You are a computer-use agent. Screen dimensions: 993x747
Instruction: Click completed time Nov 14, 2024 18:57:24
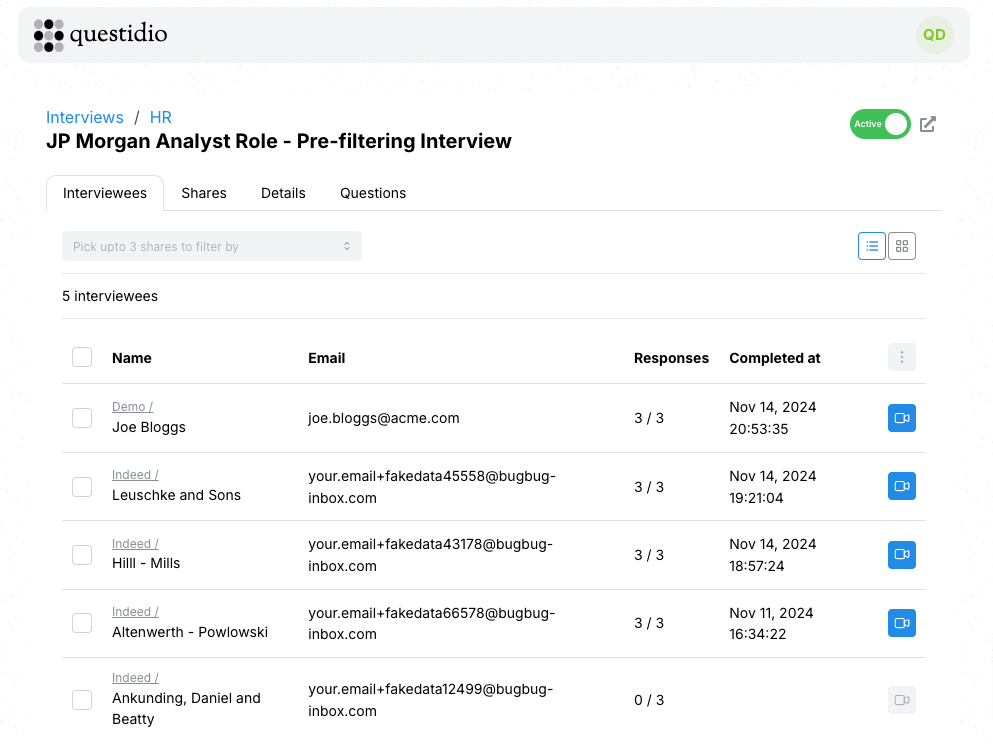pyautogui.click(x=773, y=555)
